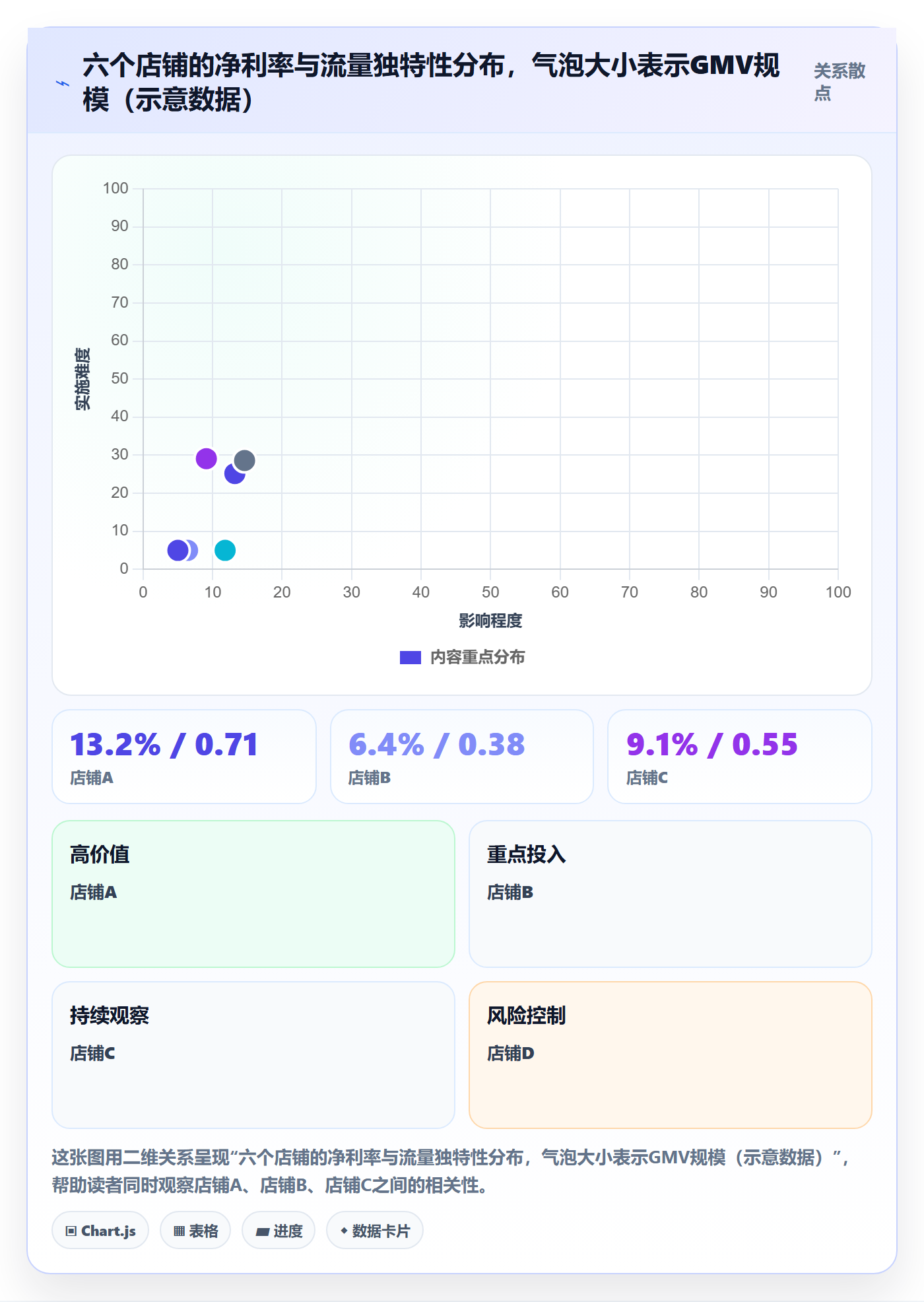Click the Chart.js tag chip
Image resolution: width=924 pixels, height=1302 pixels.
(100, 1231)
